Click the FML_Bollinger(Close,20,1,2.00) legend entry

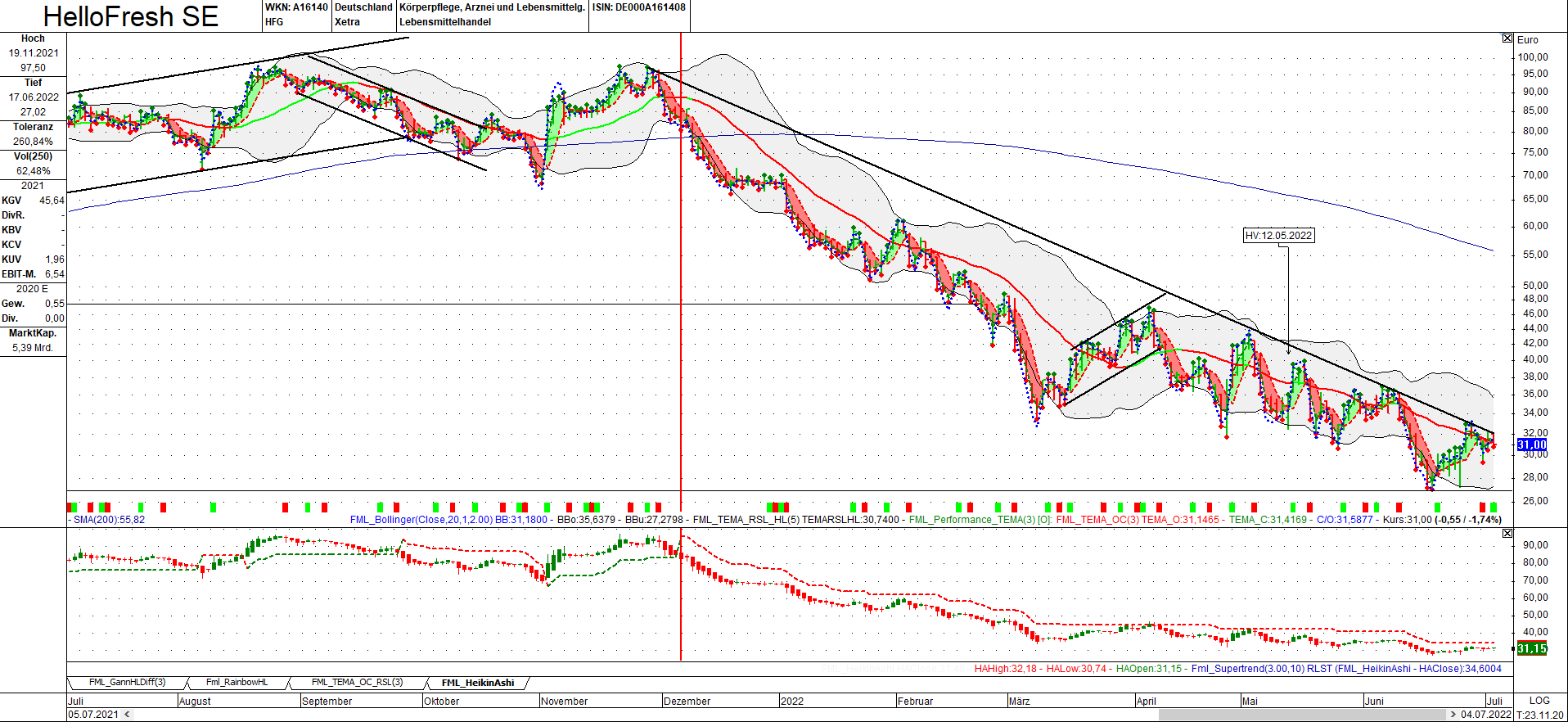pyautogui.click(x=421, y=520)
